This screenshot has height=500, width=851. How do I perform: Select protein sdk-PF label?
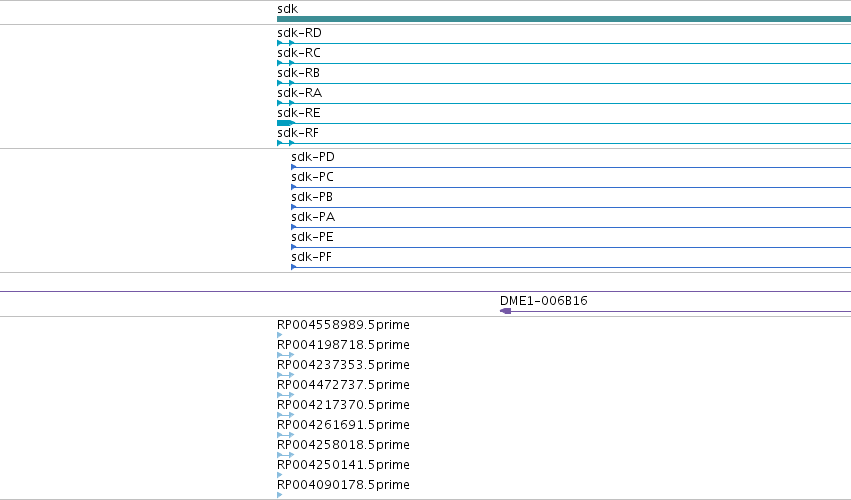[x=312, y=258]
